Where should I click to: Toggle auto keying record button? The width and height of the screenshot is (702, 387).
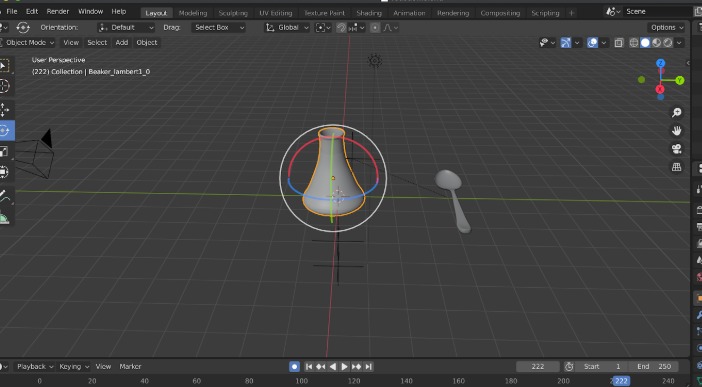coord(294,366)
